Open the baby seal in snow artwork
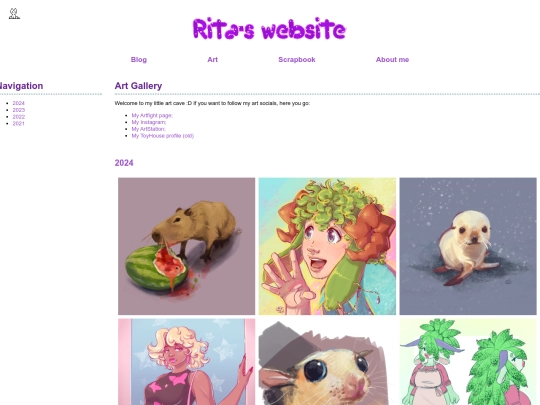This screenshot has width=540, height=405. pyautogui.click(x=468, y=246)
